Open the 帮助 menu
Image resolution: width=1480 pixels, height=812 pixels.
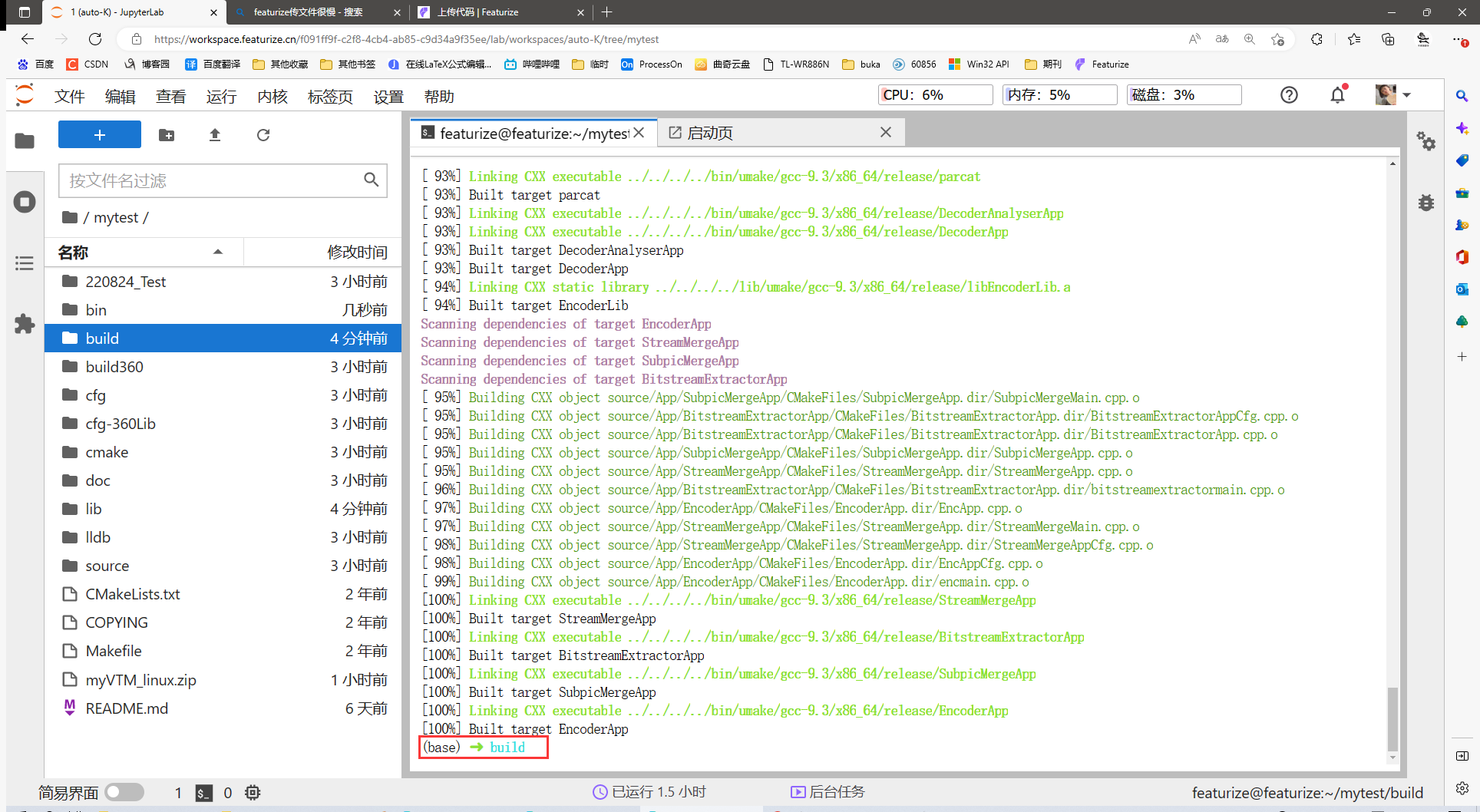pos(439,96)
